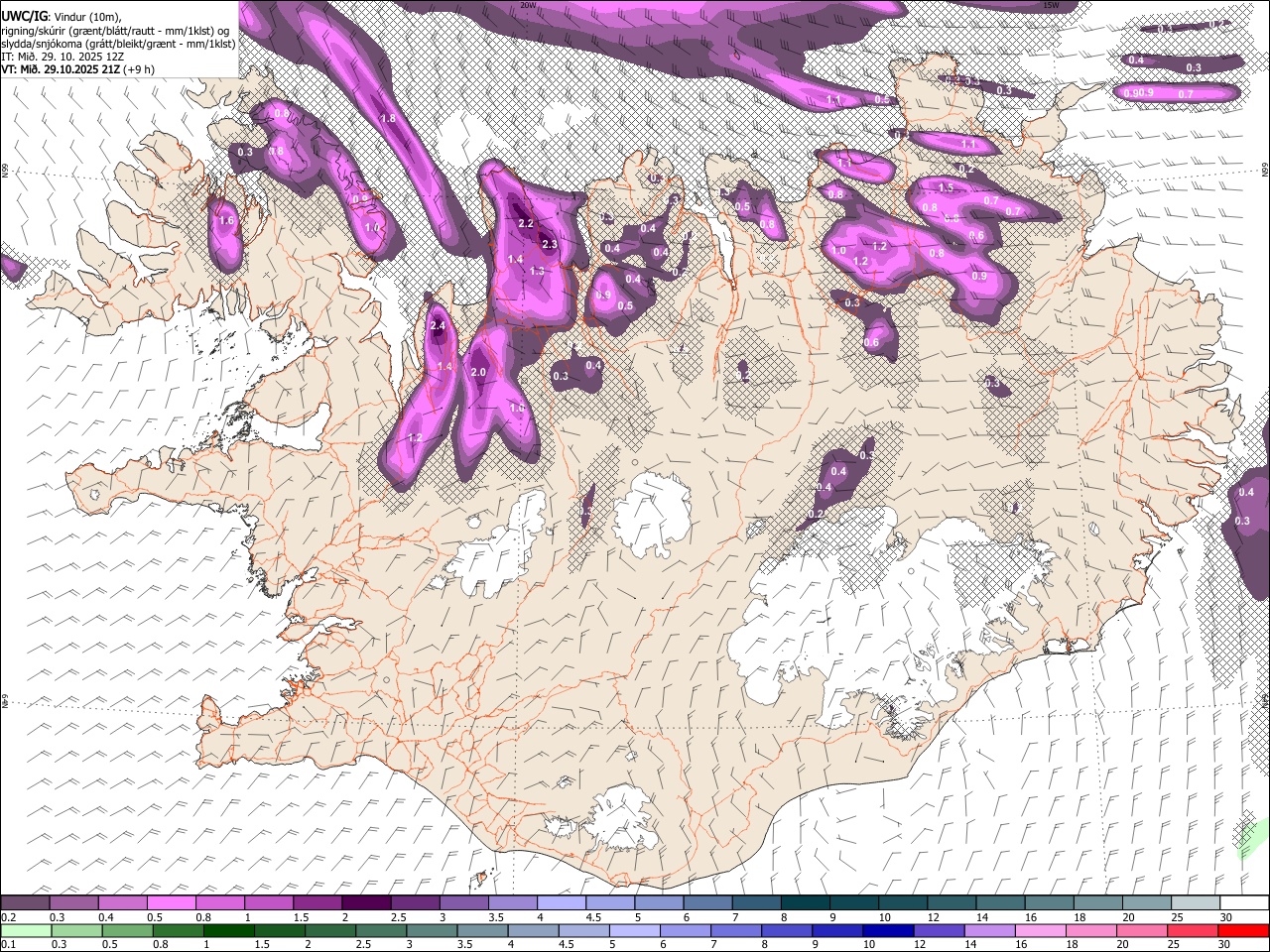Select bottom-row light blue swatch between 5 and 6
This screenshot has height=952, width=1270.
pyautogui.click(x=634, y=930)
